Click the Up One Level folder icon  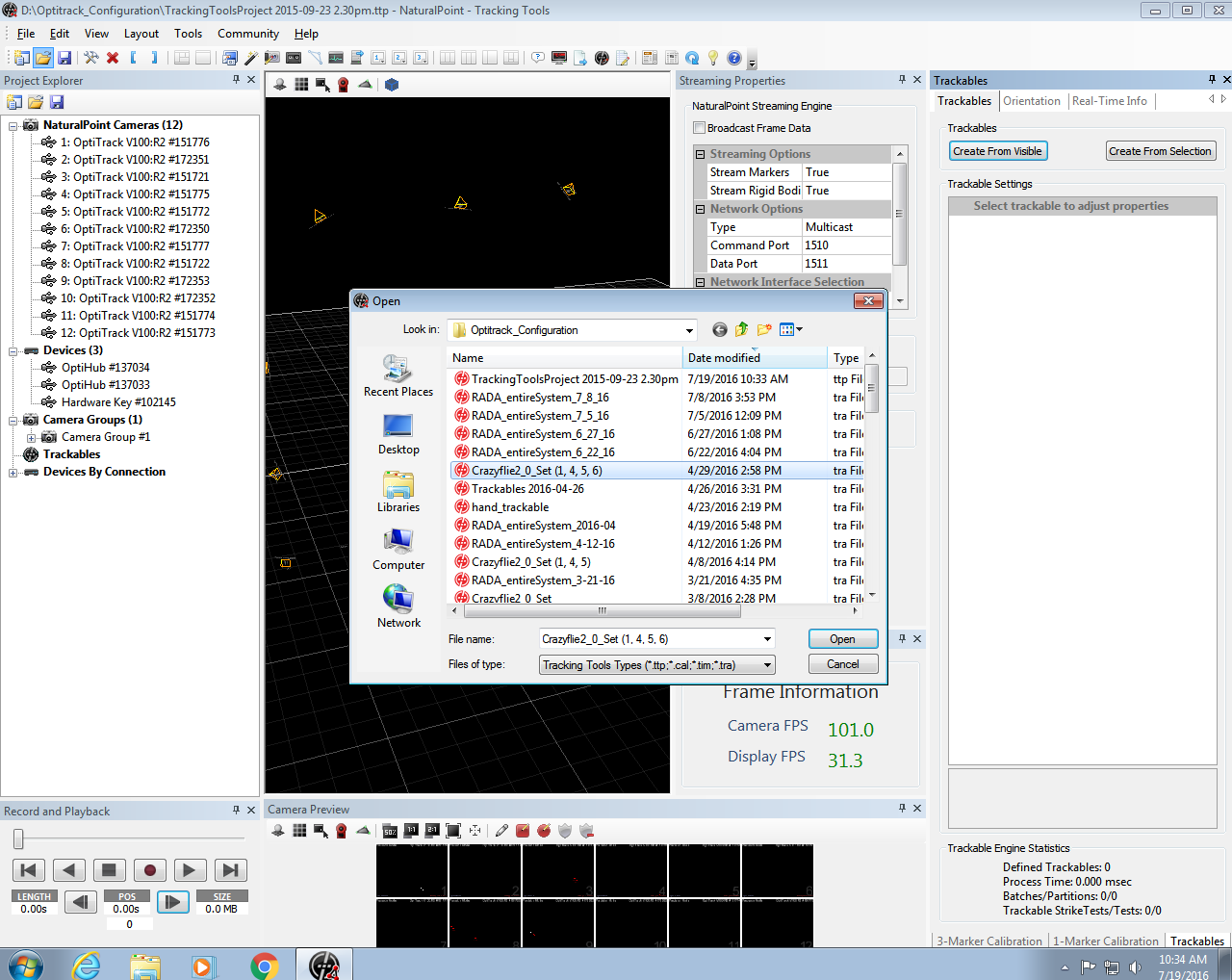pyautogui.click(x=742, y=330)
